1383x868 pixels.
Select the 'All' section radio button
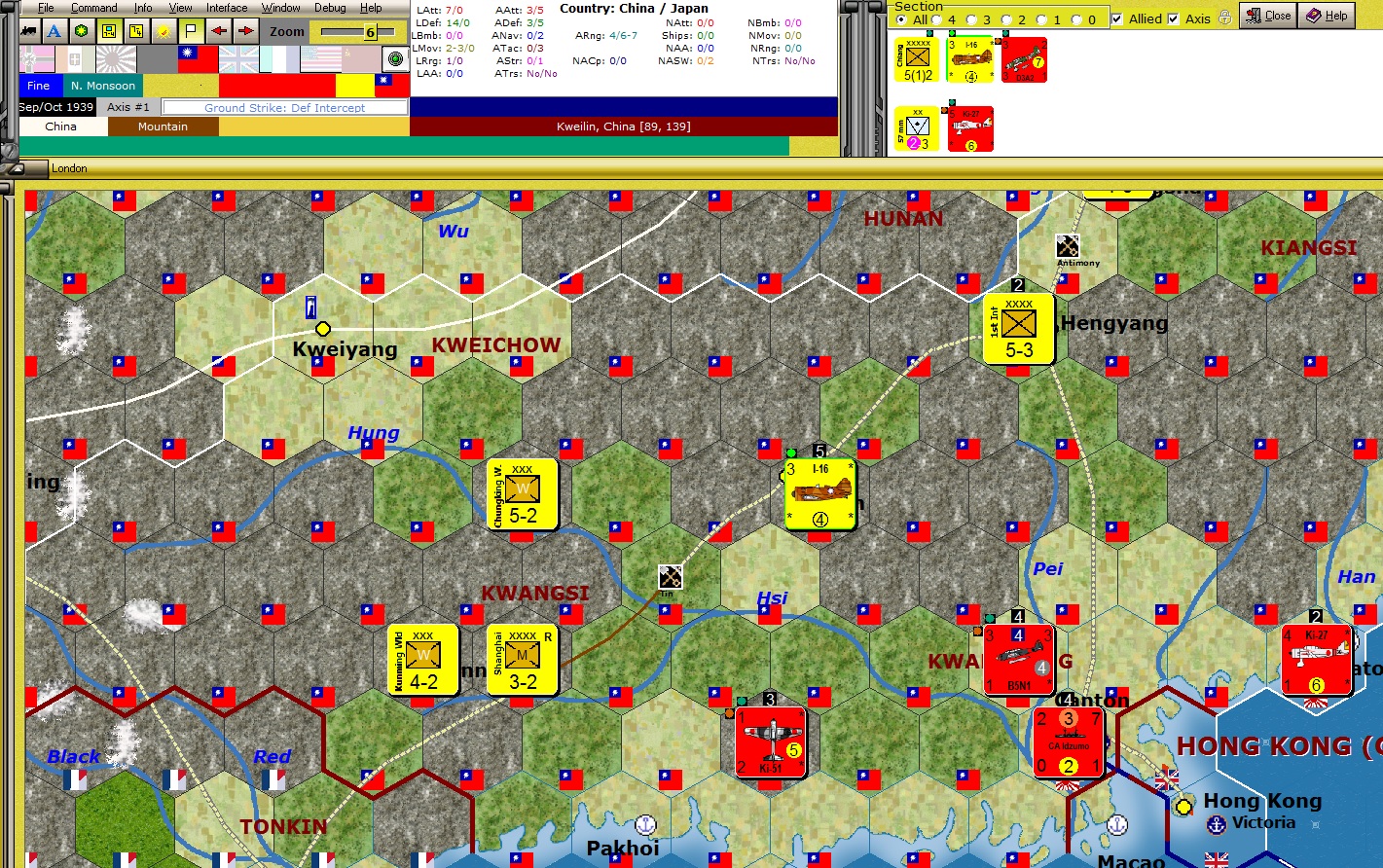click(x=901, y=19)
